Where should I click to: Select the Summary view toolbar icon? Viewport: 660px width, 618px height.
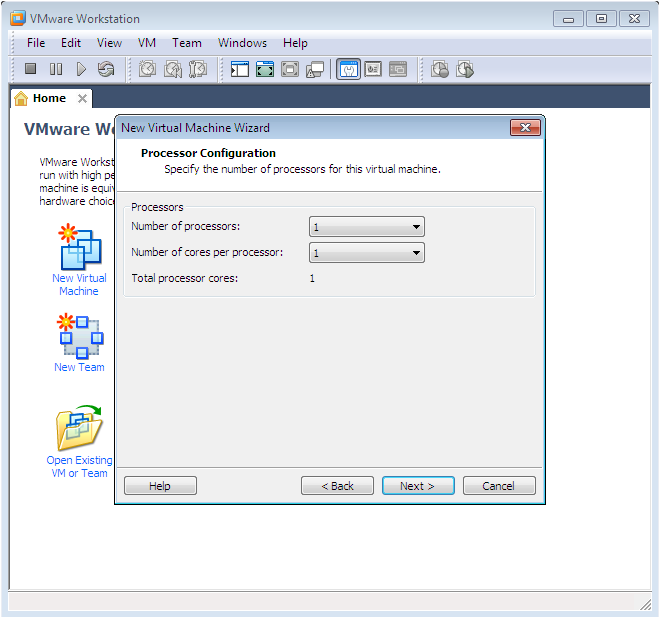click(x=349, y=69)
